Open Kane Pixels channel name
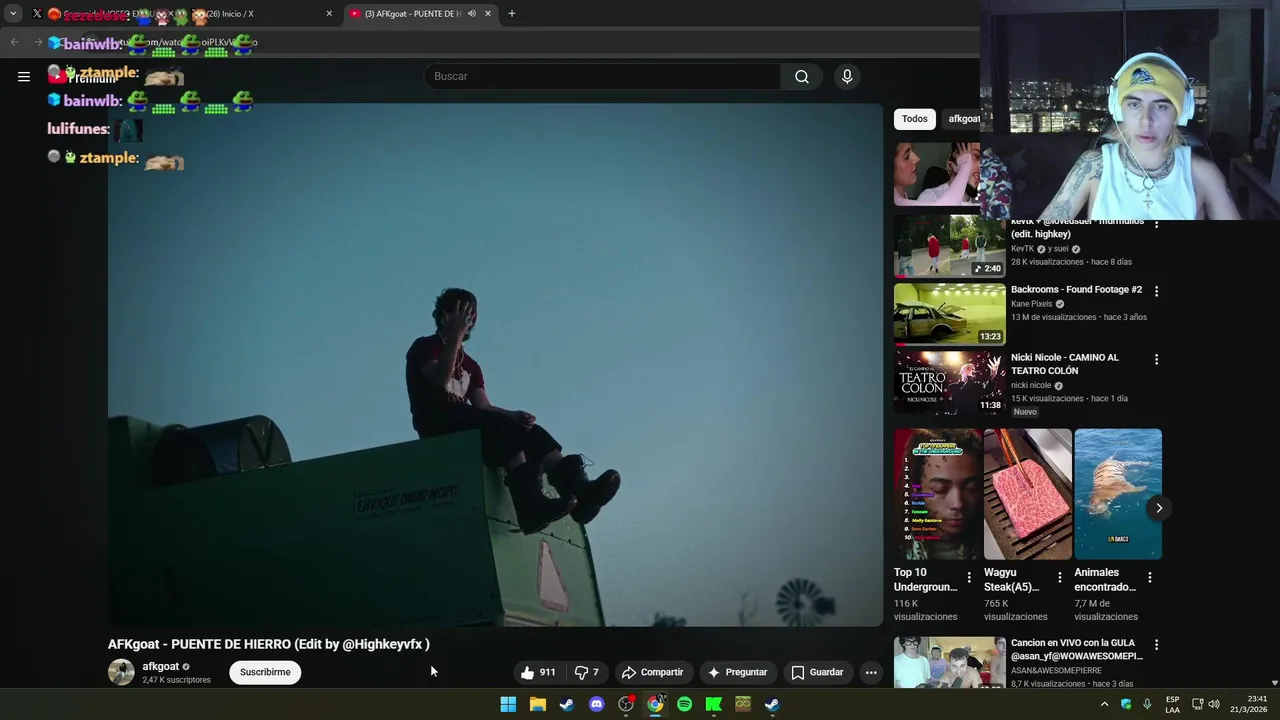Viewport: 1280px width, 720px height. pyautogui.click(x=1031, y=304)
